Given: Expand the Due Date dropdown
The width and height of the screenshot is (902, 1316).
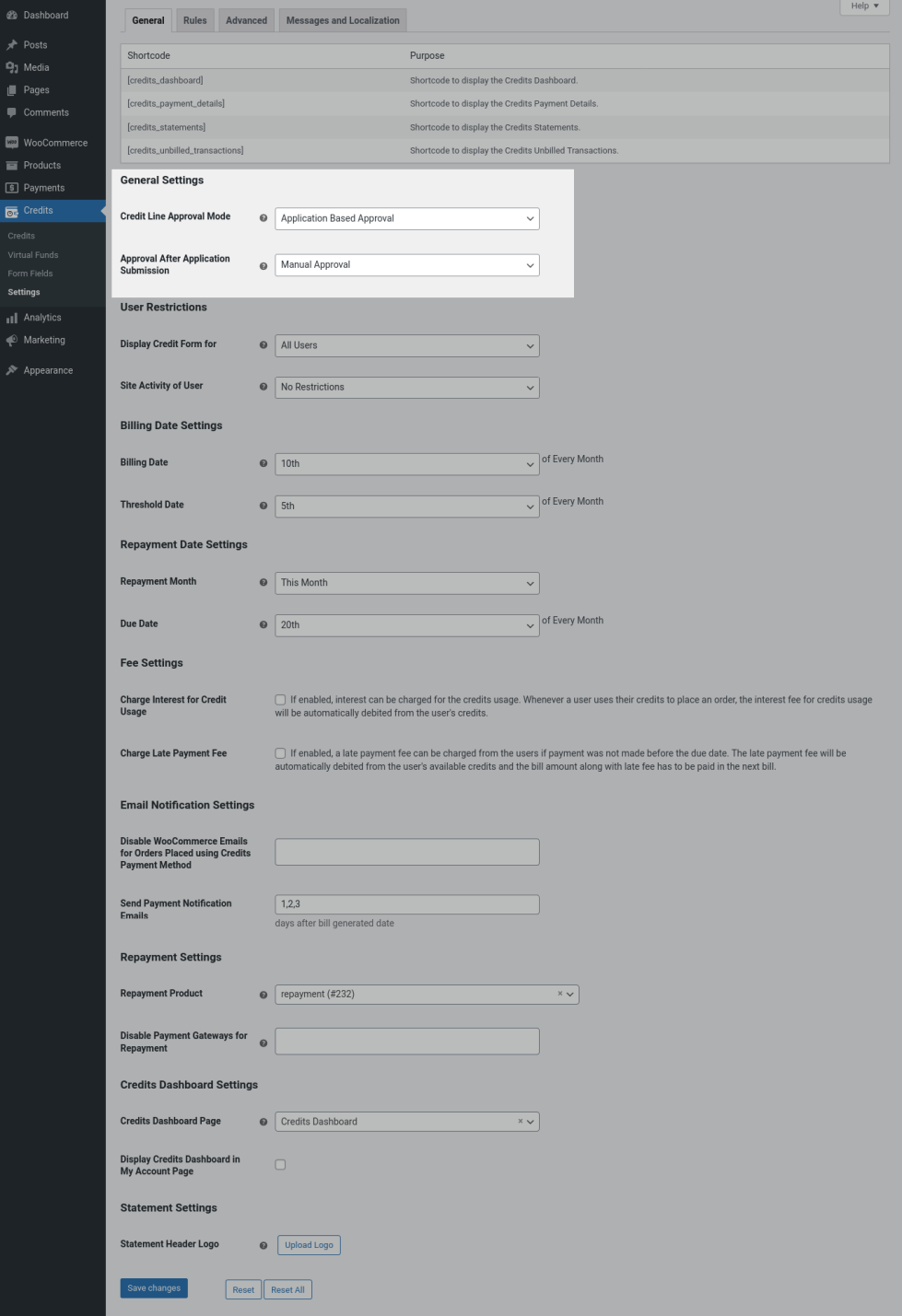Looking at the screenshot, I should coord(406,625).
